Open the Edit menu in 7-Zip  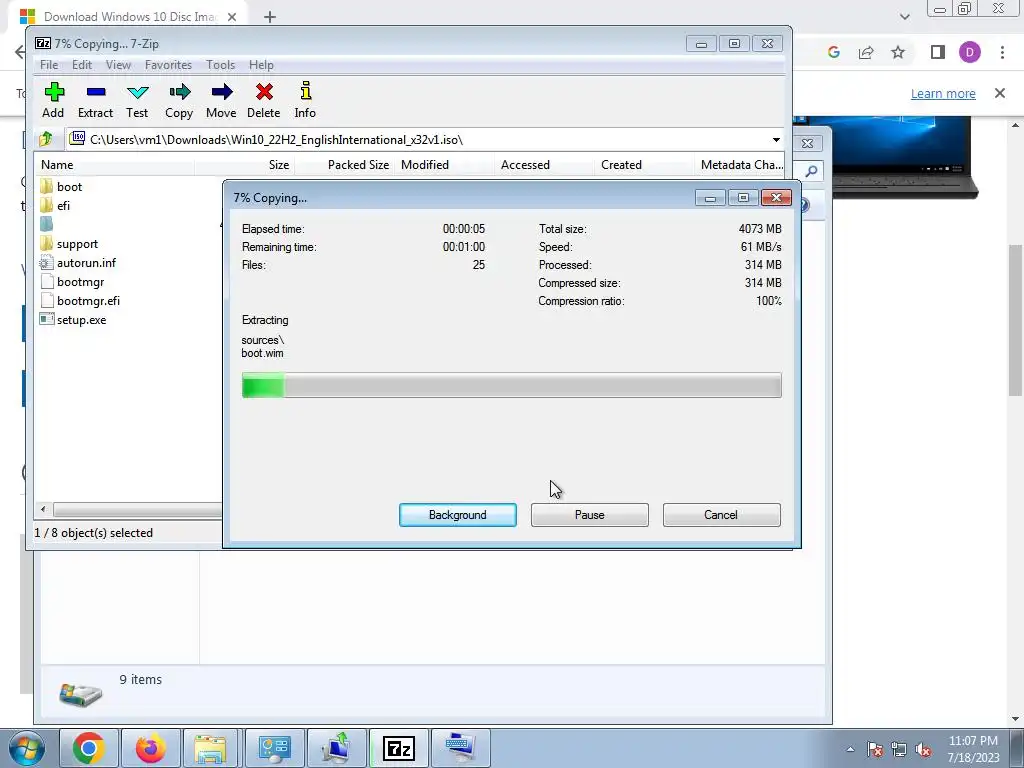coord(82,65)
